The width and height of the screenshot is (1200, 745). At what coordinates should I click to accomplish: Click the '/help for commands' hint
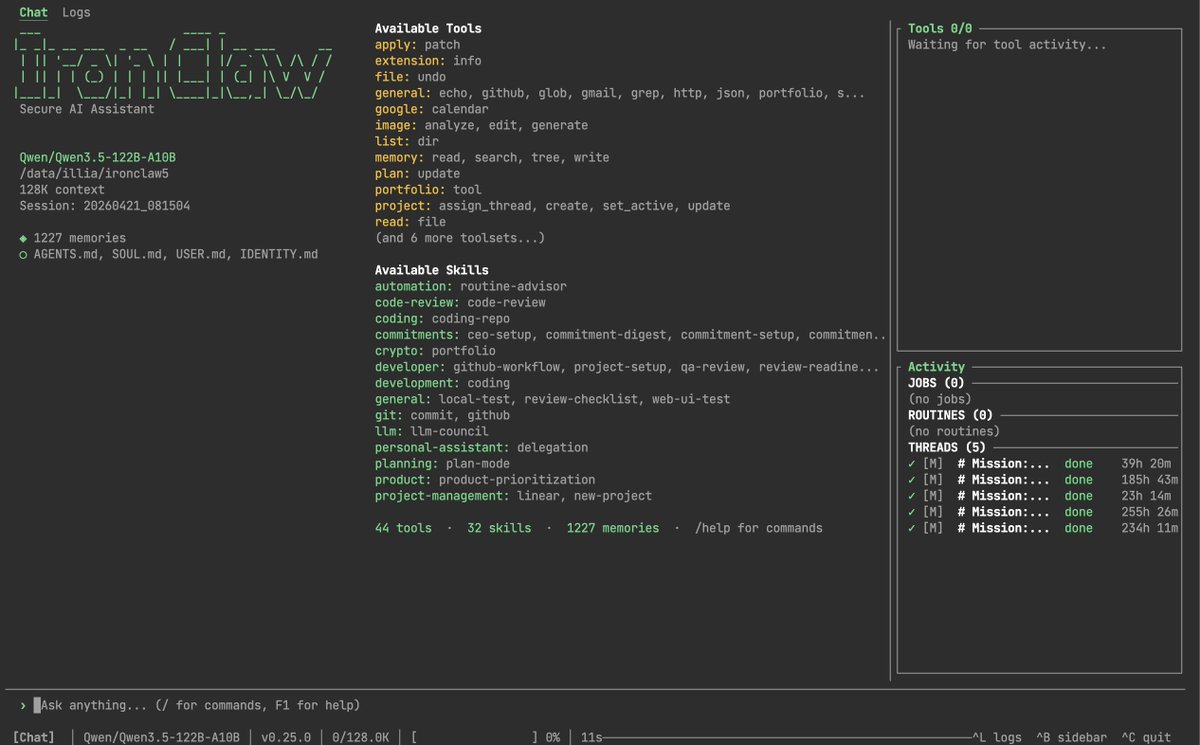point(759,528)
